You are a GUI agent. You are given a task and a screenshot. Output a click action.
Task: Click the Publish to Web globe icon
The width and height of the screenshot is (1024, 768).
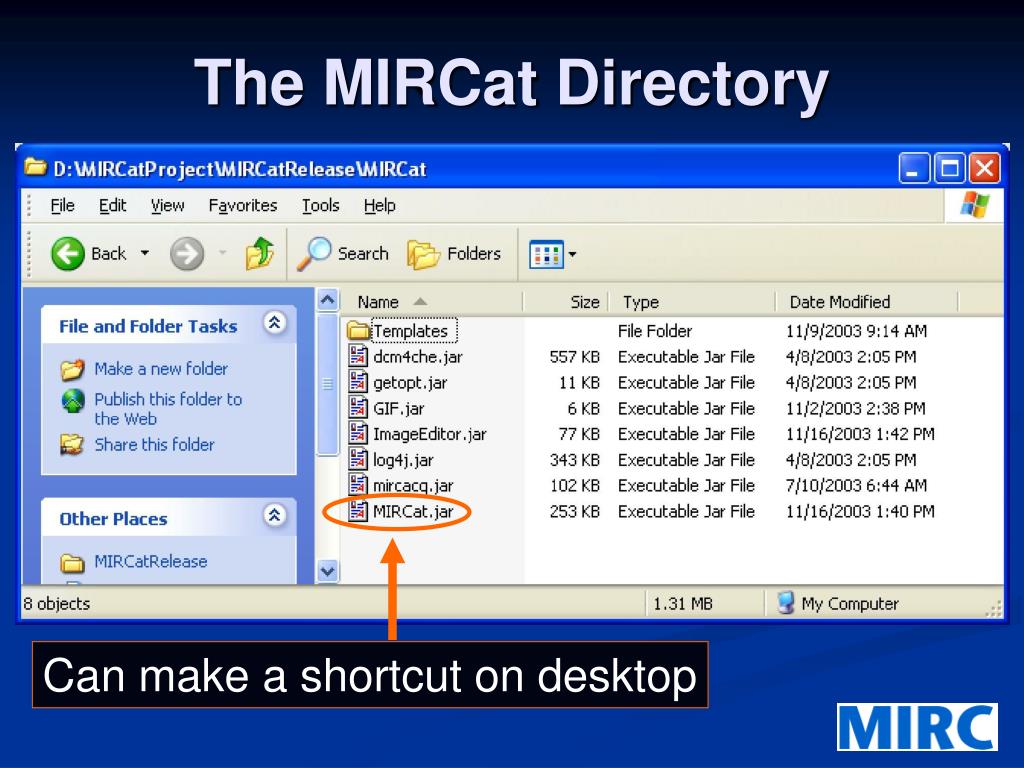point(72,400)
